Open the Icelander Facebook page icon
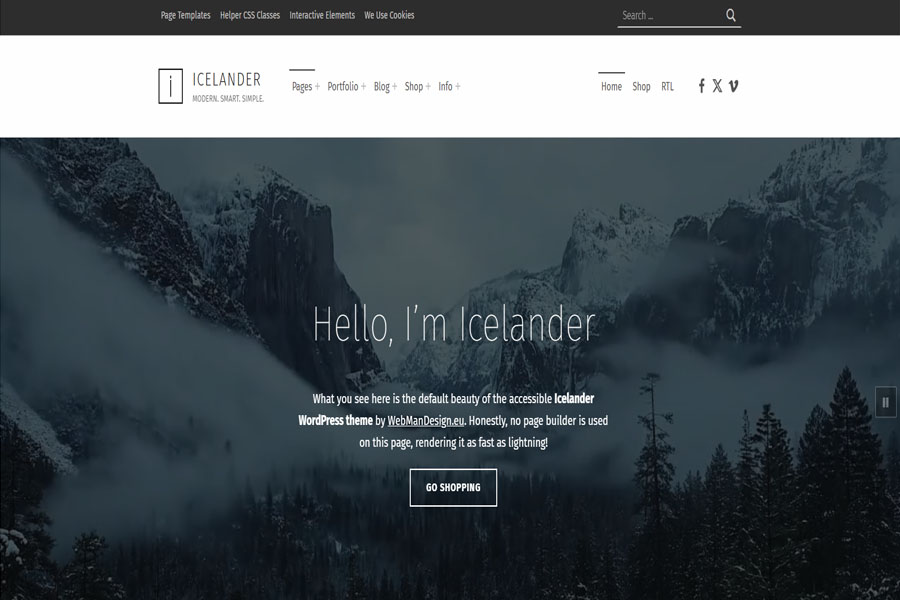Viewport: 900px width, 600px height. coord(701,86)
